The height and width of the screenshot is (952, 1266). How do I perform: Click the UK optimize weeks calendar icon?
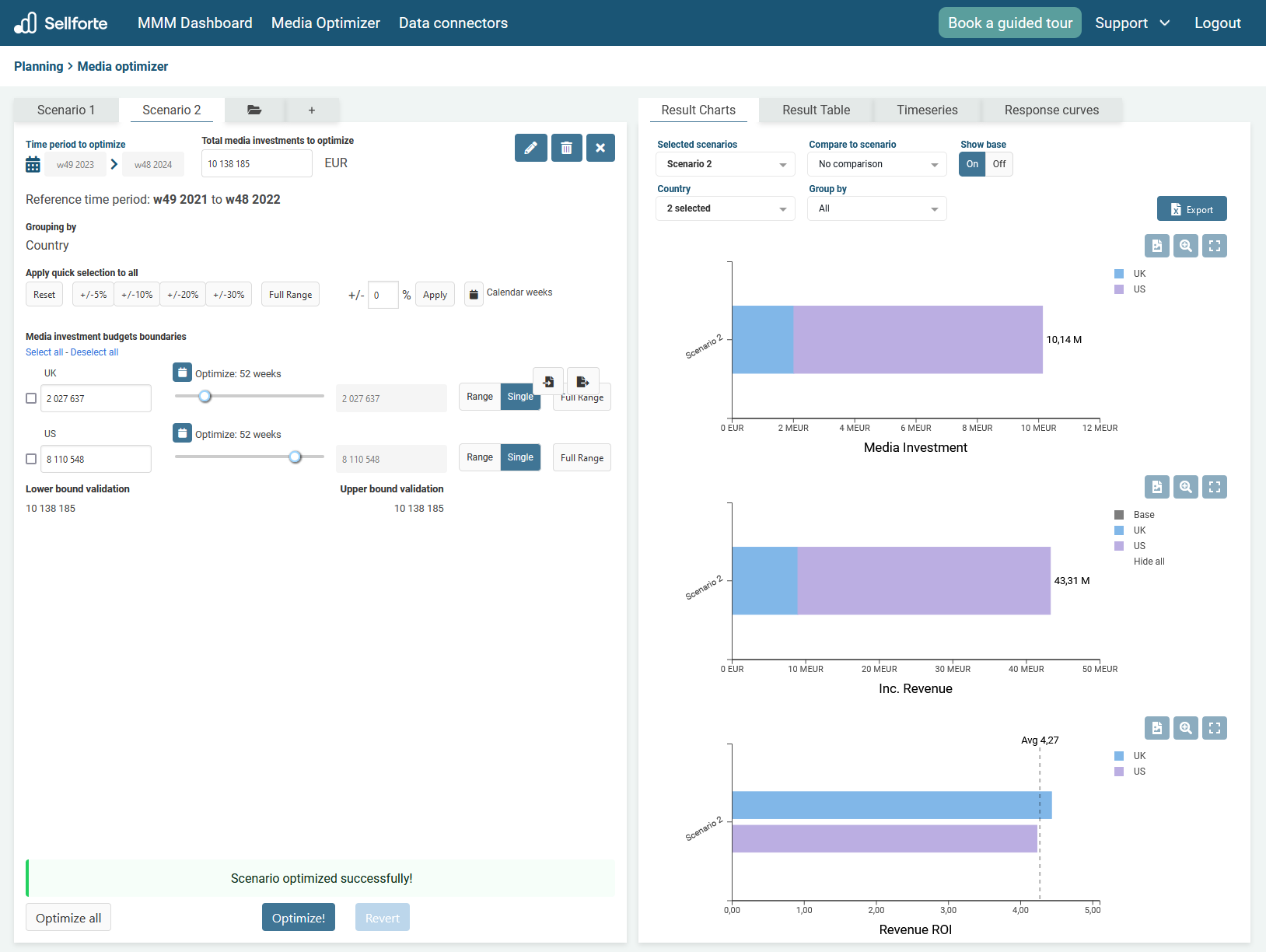point(182,373)
